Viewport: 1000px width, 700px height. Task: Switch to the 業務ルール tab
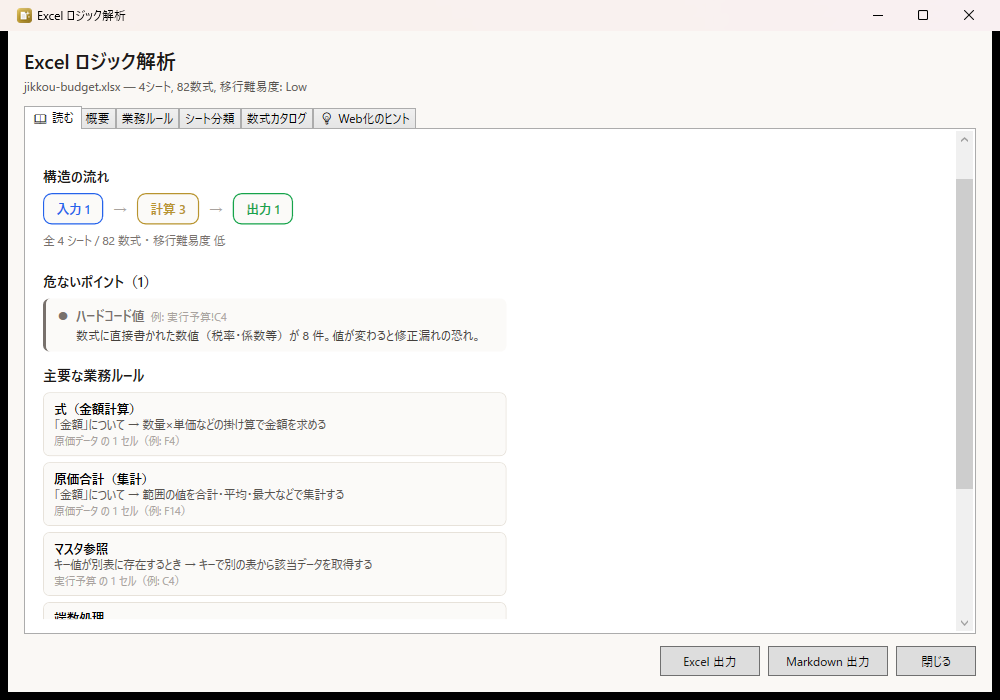147,119
